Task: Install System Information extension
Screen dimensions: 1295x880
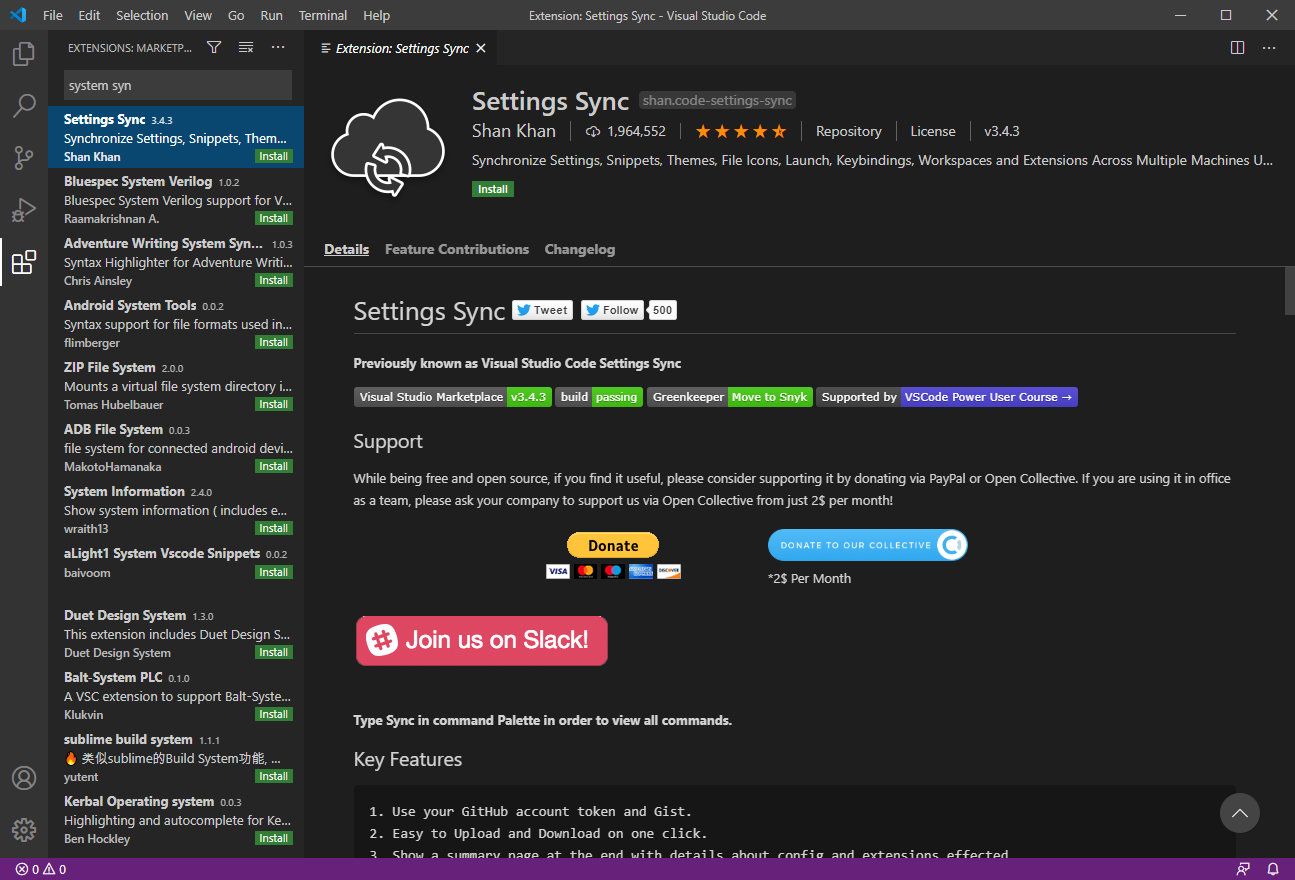Action: pos(274,528)
